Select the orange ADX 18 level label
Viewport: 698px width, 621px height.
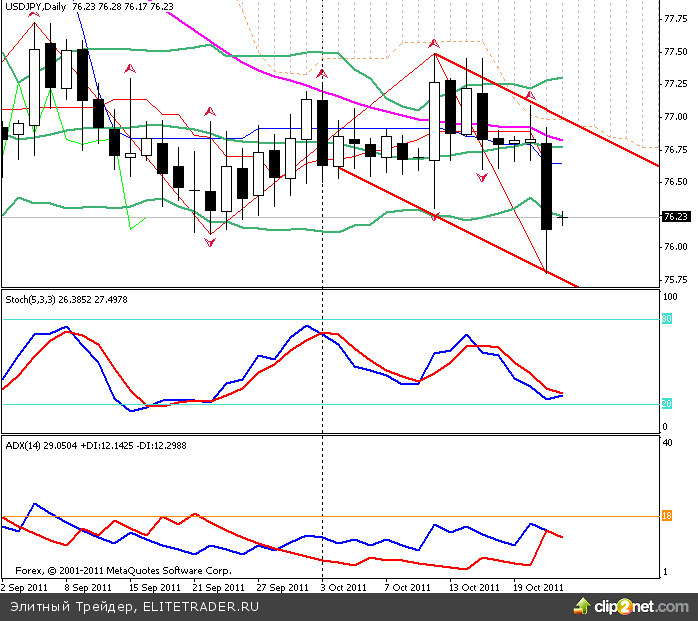(667, 516)
